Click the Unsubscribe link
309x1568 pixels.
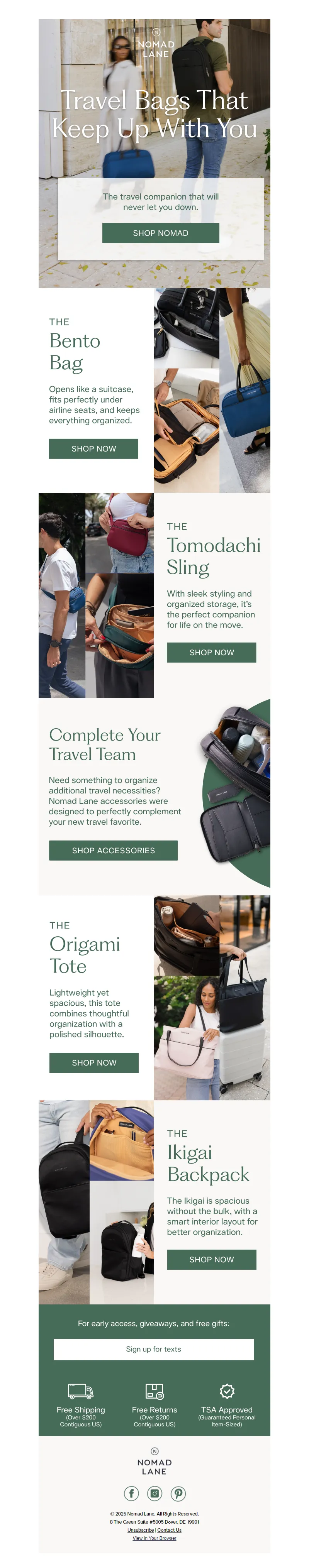tap(140, 1530)
